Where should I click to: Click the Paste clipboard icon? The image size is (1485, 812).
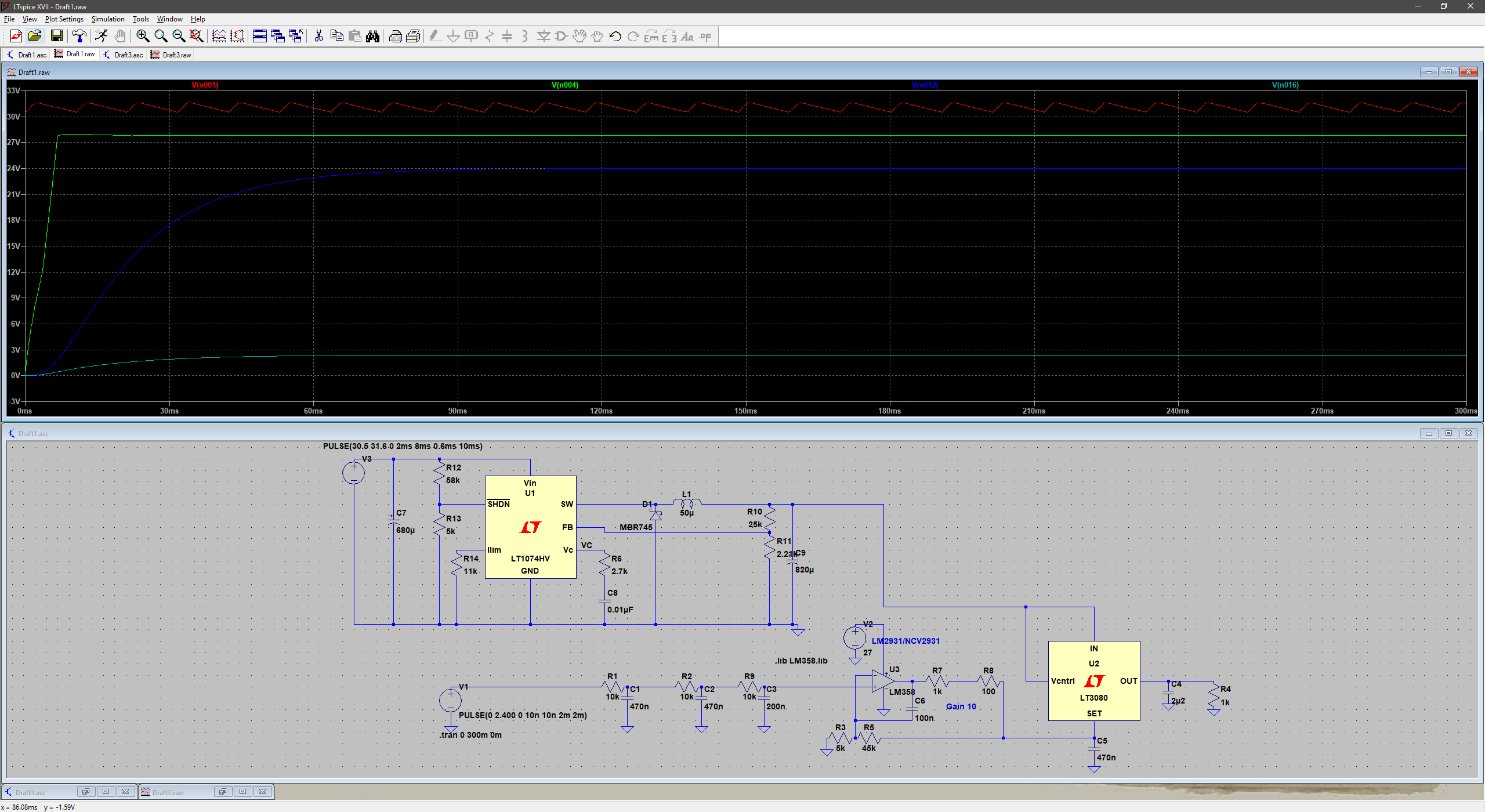coord(354,36)
